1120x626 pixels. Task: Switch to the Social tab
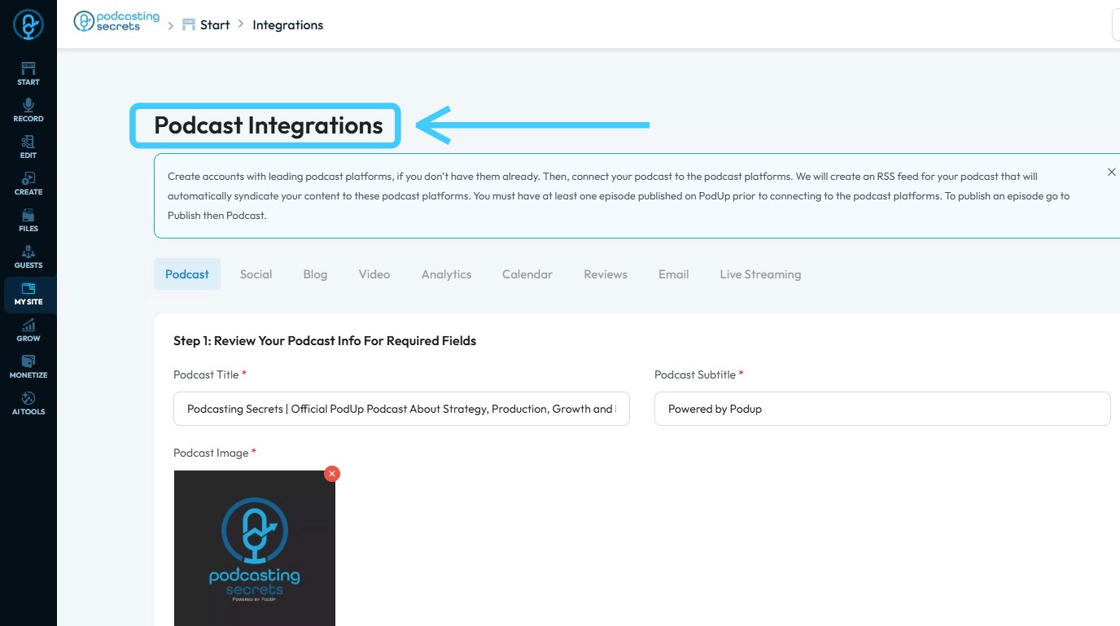pos(256,274)
